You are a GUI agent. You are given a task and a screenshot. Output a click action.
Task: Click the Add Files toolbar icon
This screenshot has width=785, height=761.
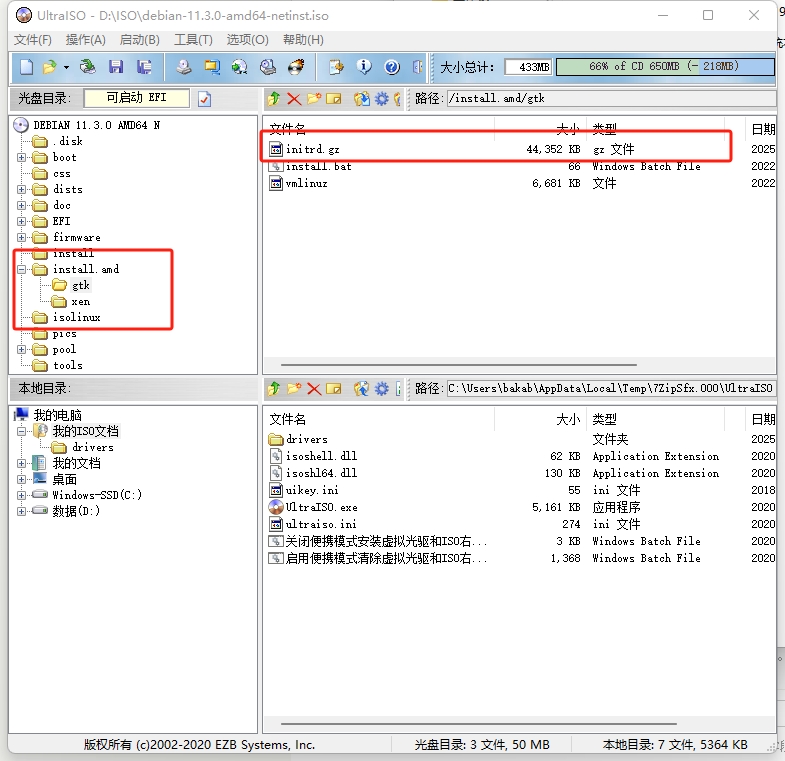point(336,67)
